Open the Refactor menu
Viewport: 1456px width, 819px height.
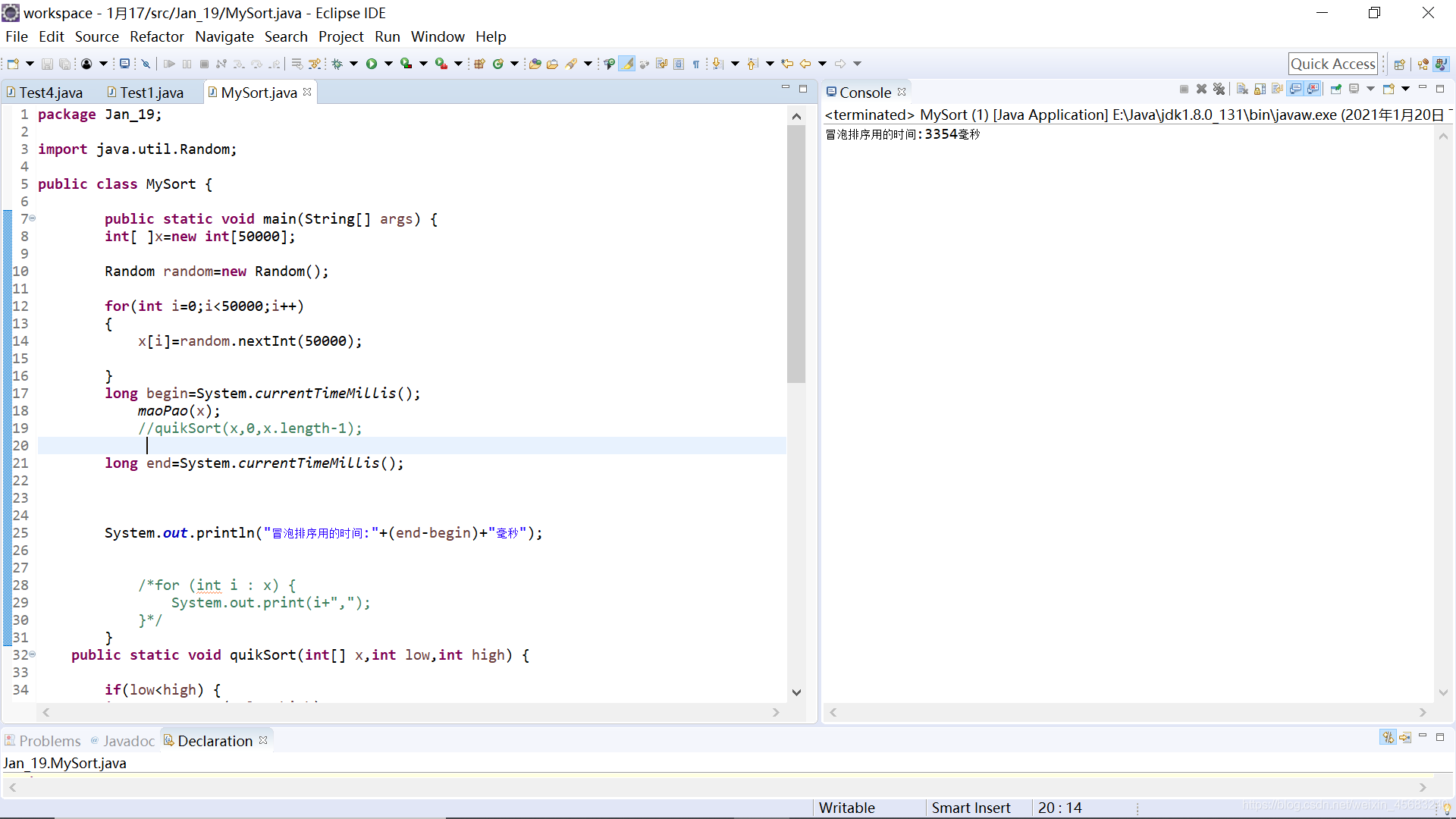156,36
